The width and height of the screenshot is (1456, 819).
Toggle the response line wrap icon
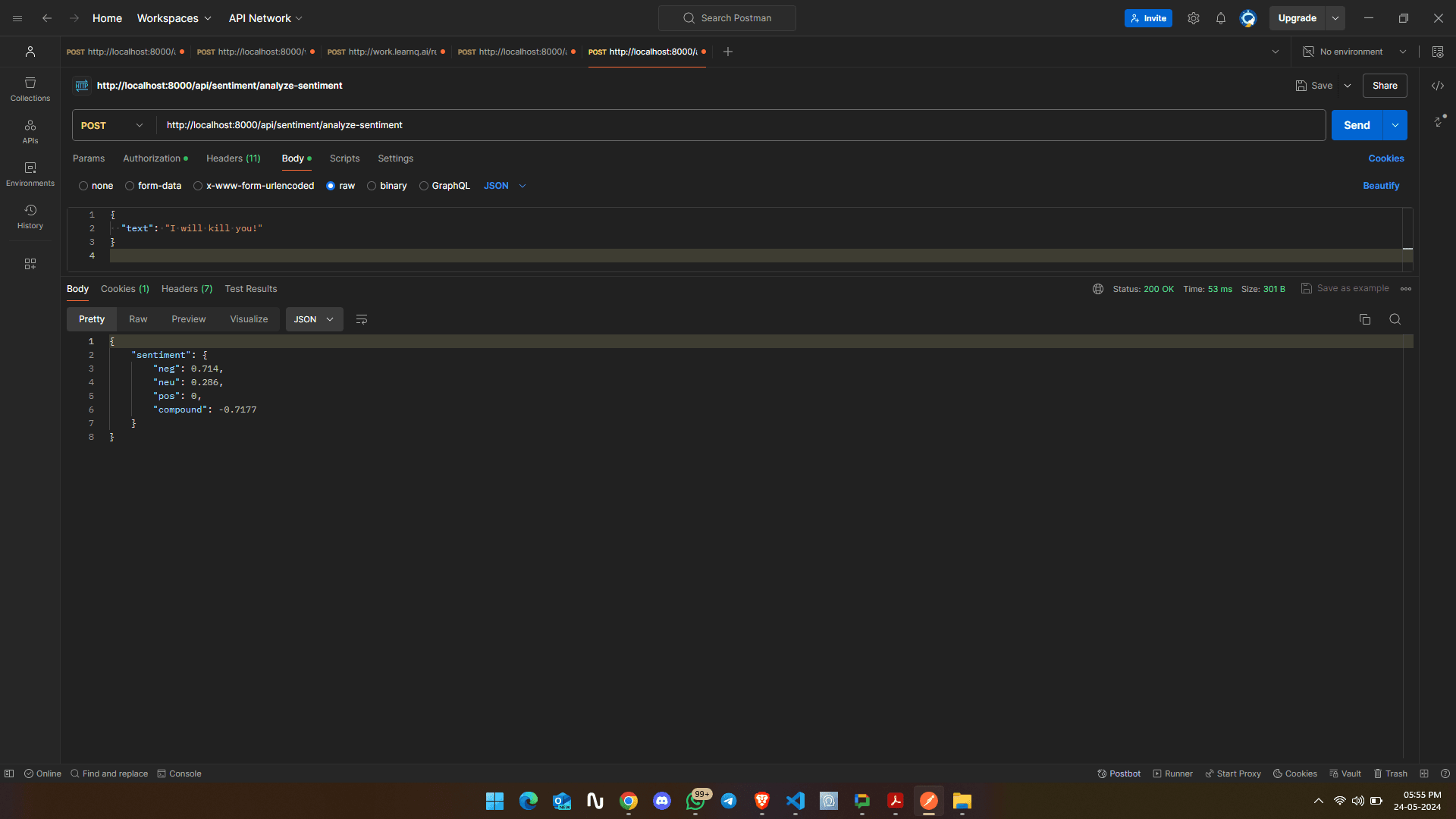tap(362, 319)
